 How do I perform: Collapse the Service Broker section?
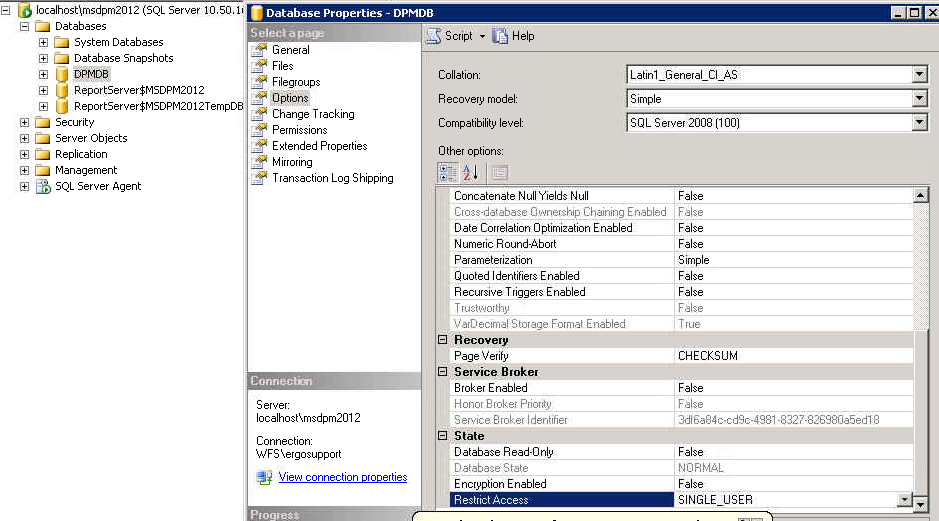coord(443,372)
